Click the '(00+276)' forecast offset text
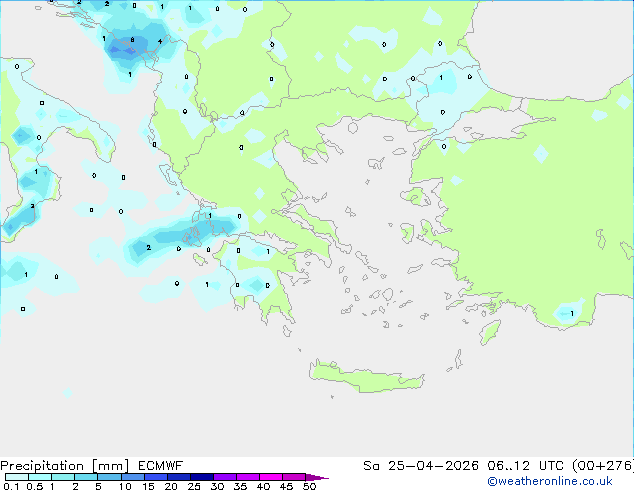The height and width of the screenshot is (490, 634). (603, 466)
